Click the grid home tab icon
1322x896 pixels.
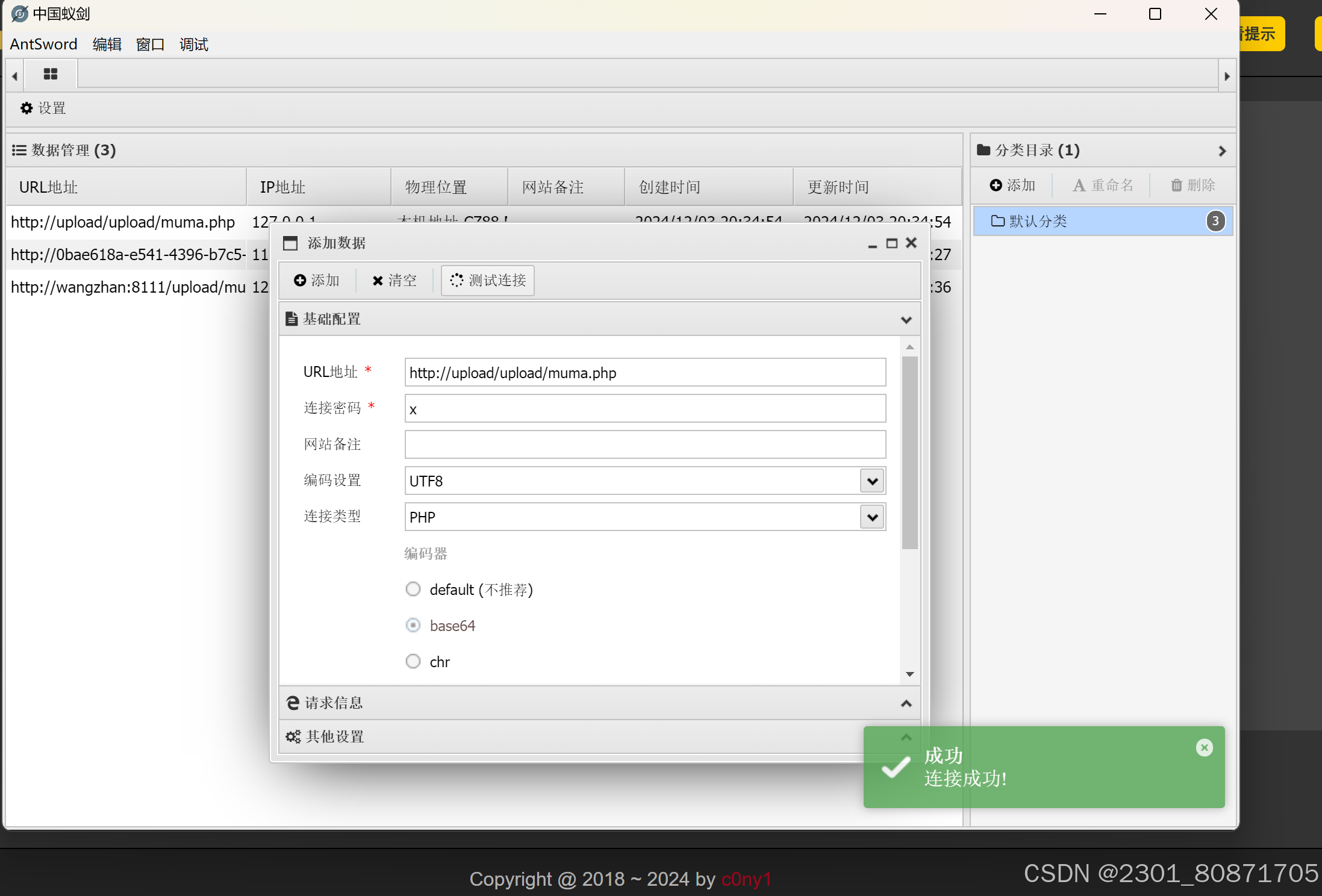click(x=51, y=74)
